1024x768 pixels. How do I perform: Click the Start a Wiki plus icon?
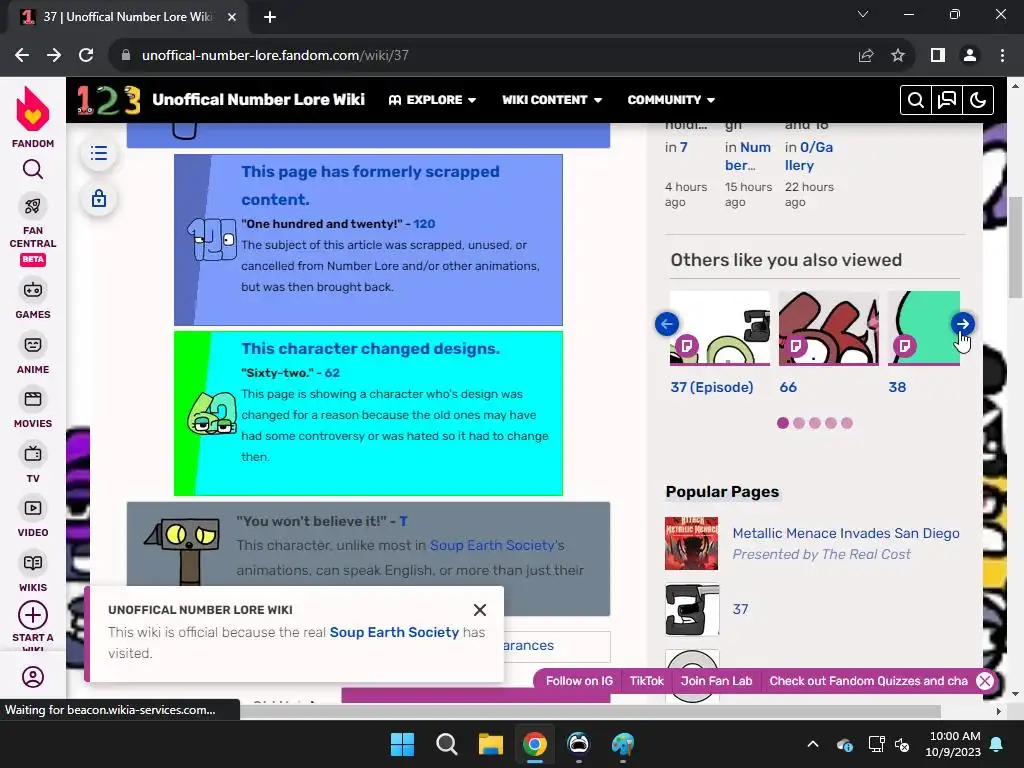click(x=33, y=615)
